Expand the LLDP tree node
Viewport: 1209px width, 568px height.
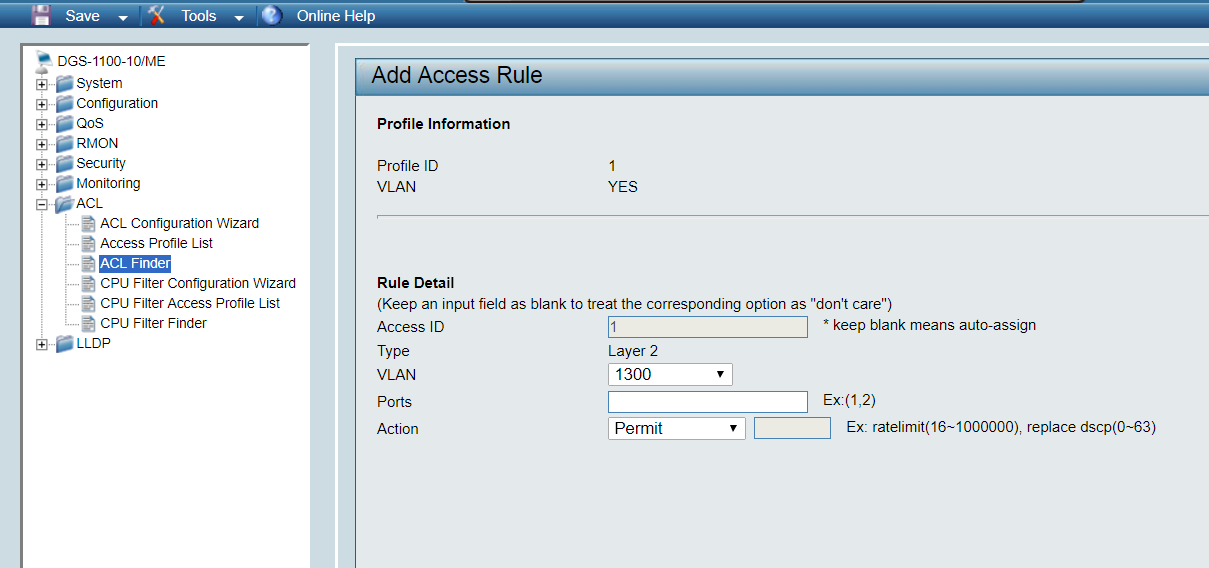coord(42,344)
